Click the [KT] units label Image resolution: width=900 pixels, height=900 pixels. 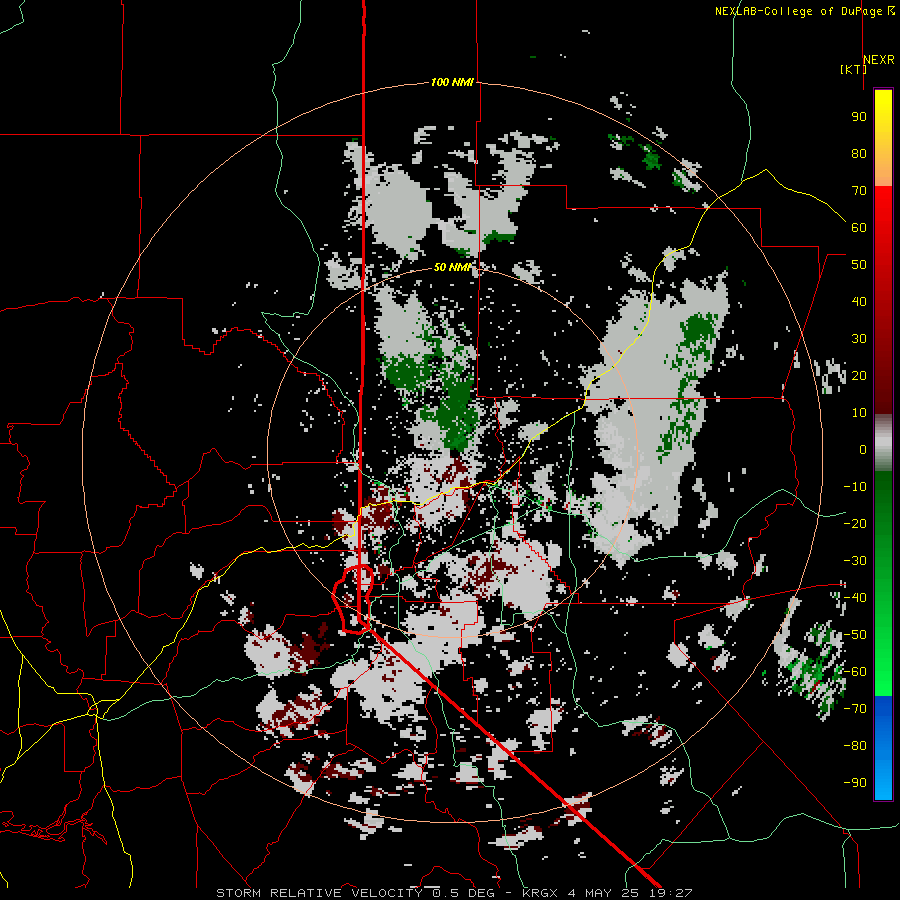click(x=853, y=69)
